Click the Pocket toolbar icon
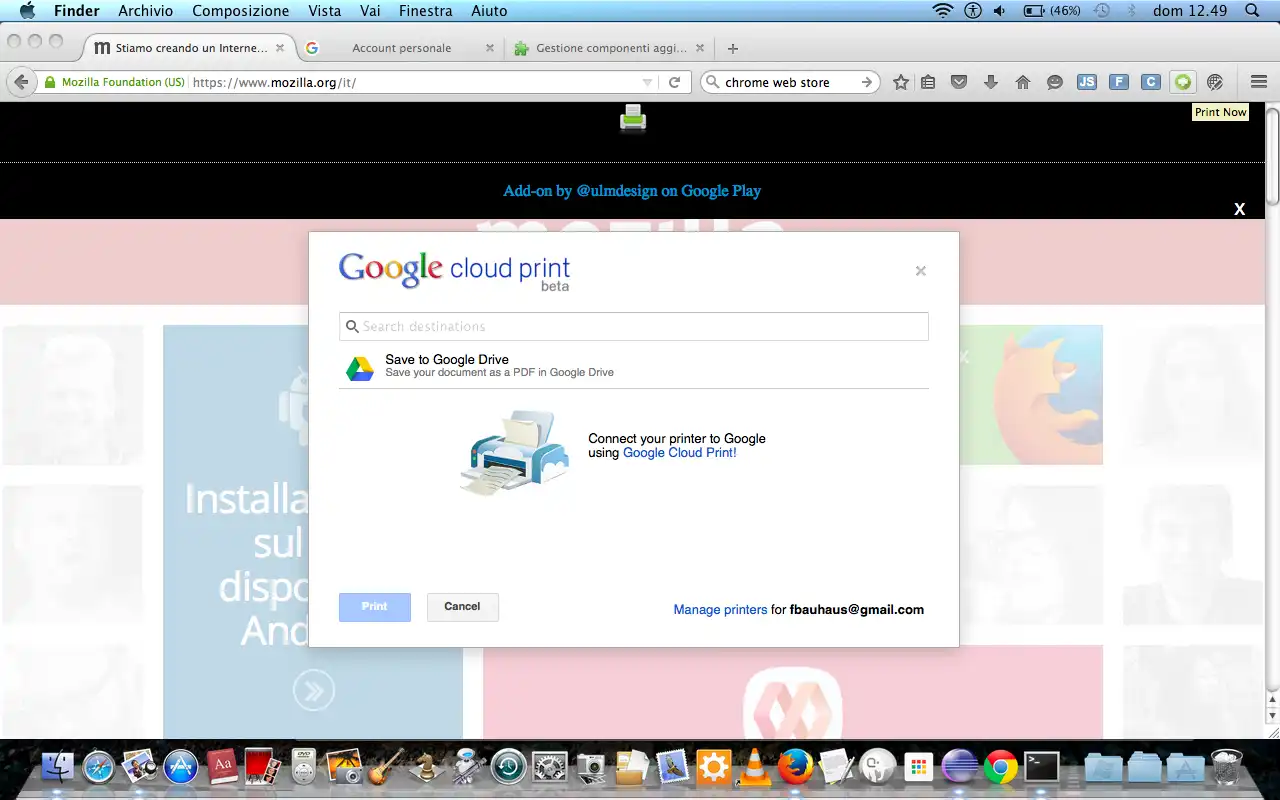 [959, 82]
